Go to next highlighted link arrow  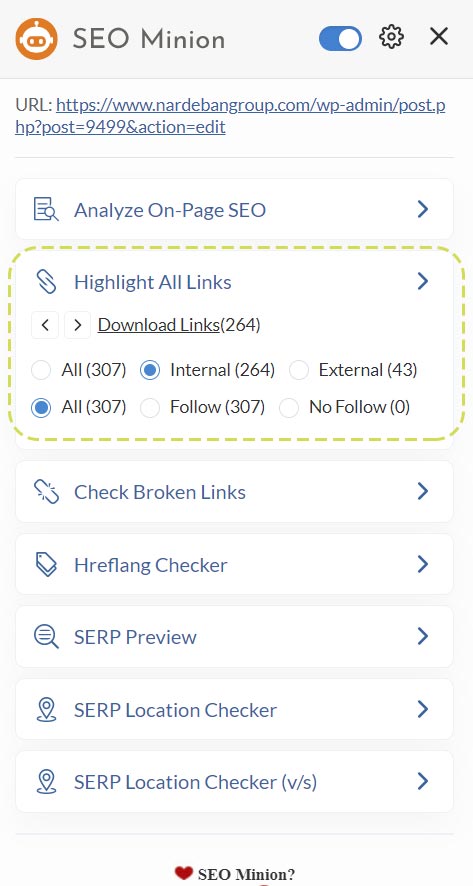point(78,325)
